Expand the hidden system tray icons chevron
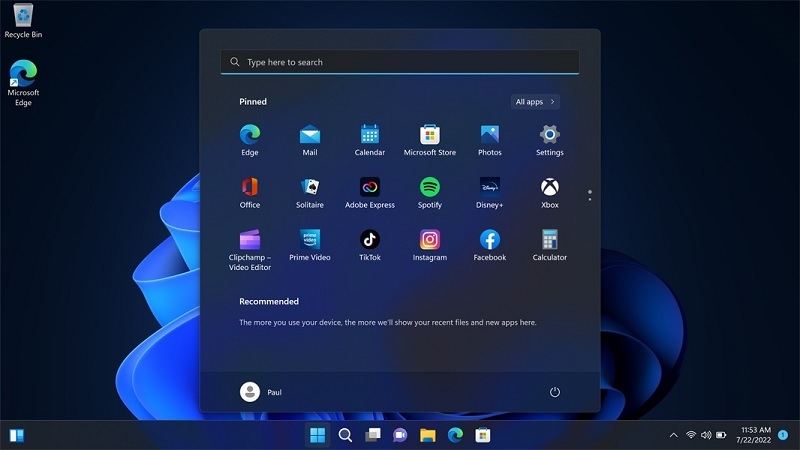This screenshot has height=450, width=800. point(673,435)
